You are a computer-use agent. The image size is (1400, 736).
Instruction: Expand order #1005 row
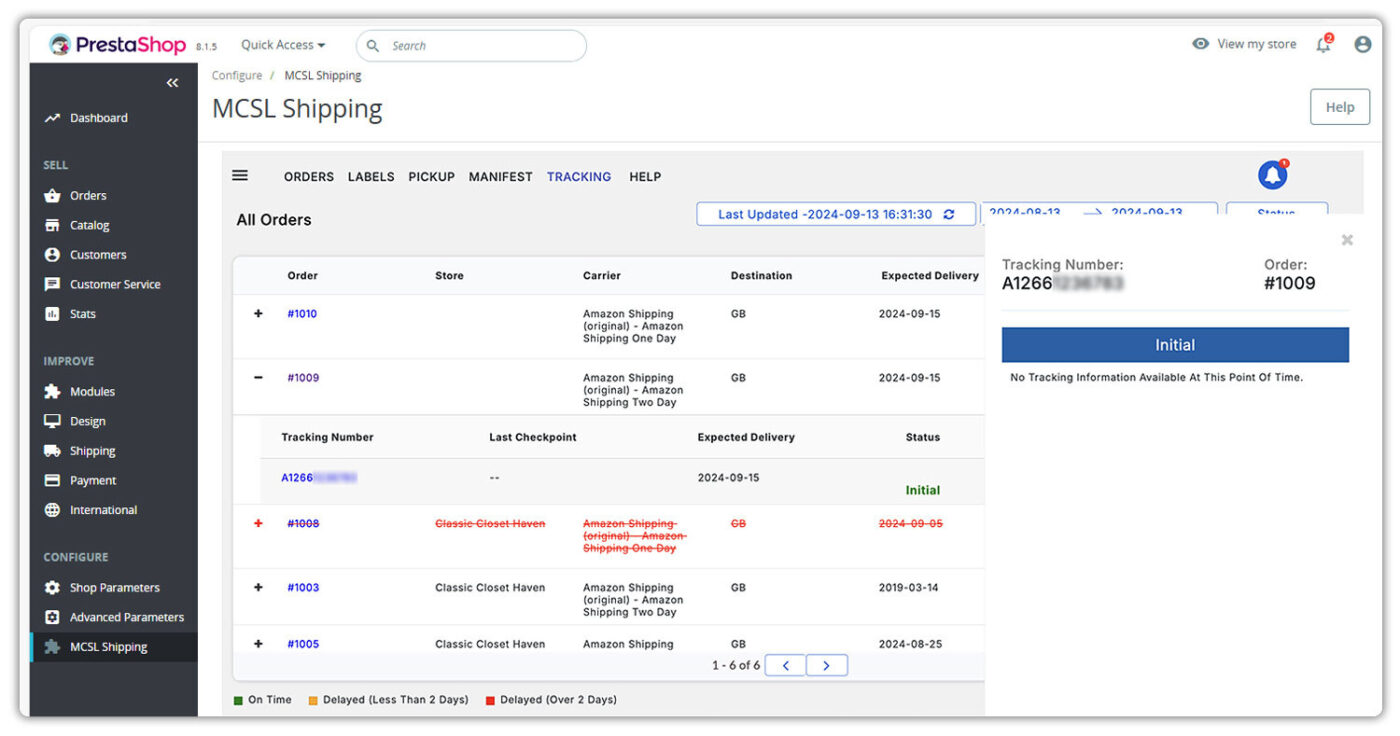pyautogui.click(x=258, y=644)
